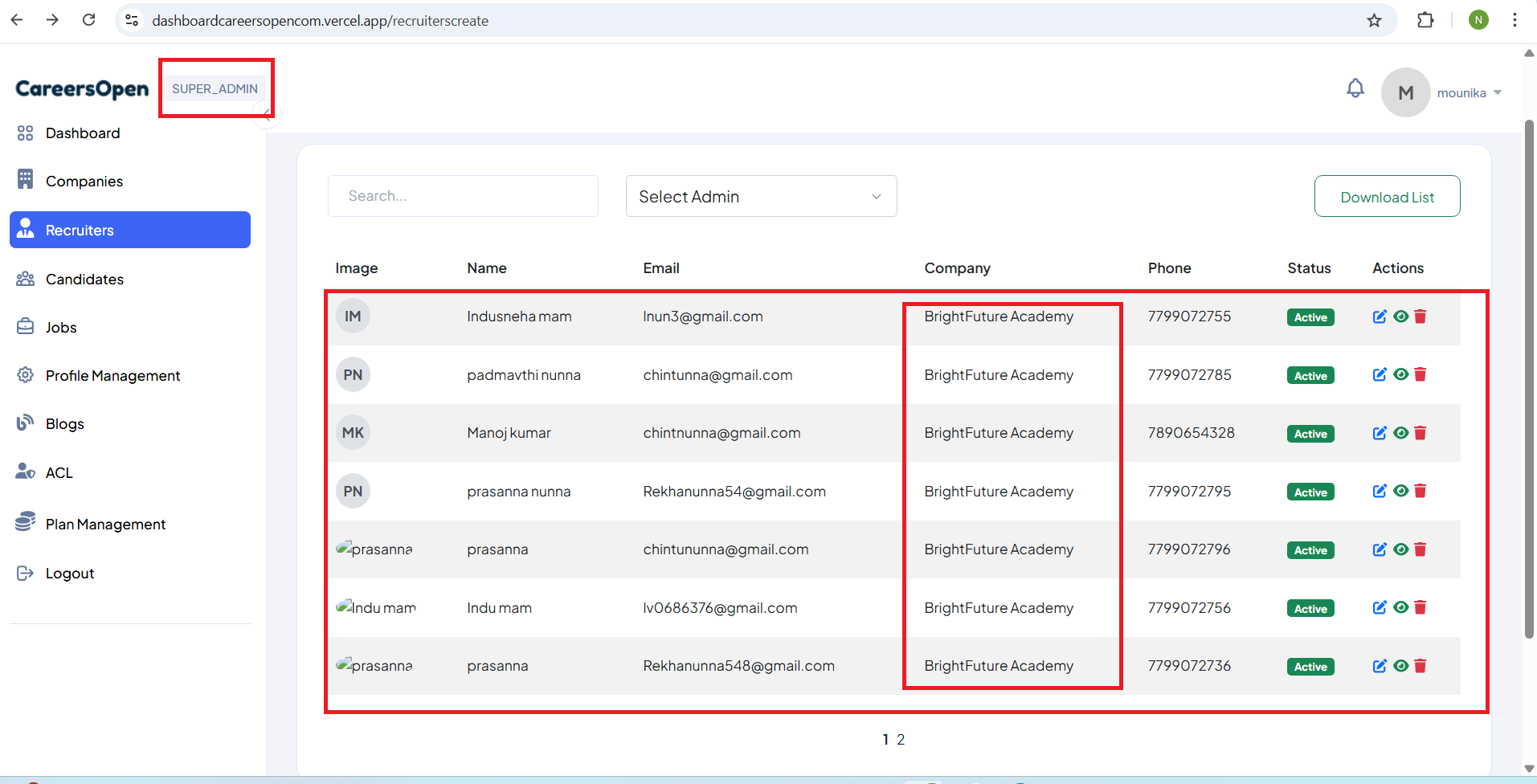Screen dimensions: 1537x784
Task: Open the browser extensions icon
Action: tap(1425, 20)
